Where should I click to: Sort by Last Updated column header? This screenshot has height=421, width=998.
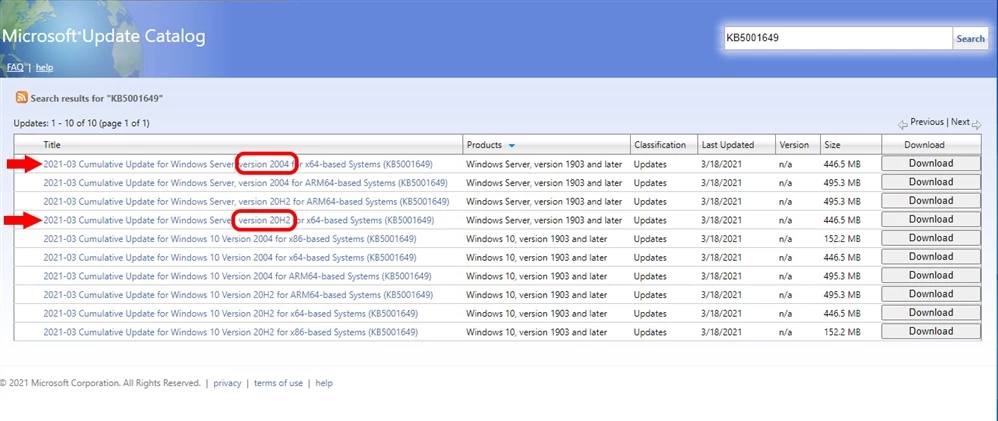727,145
